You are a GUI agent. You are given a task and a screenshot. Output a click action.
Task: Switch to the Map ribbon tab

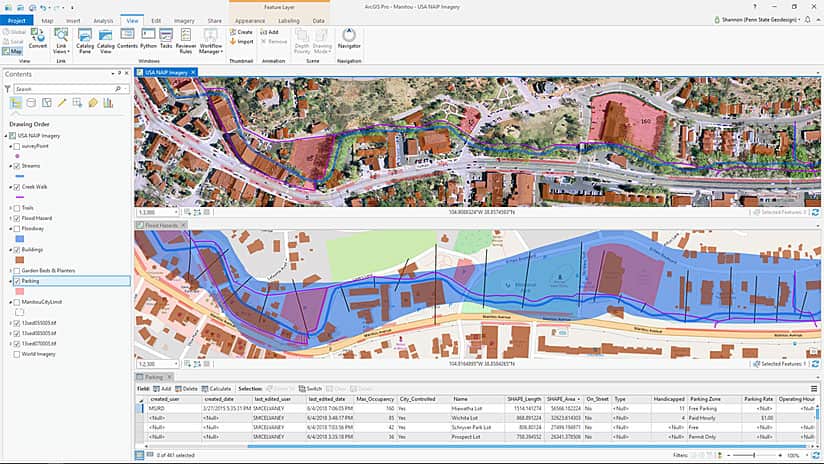click(x=47, y=20)
